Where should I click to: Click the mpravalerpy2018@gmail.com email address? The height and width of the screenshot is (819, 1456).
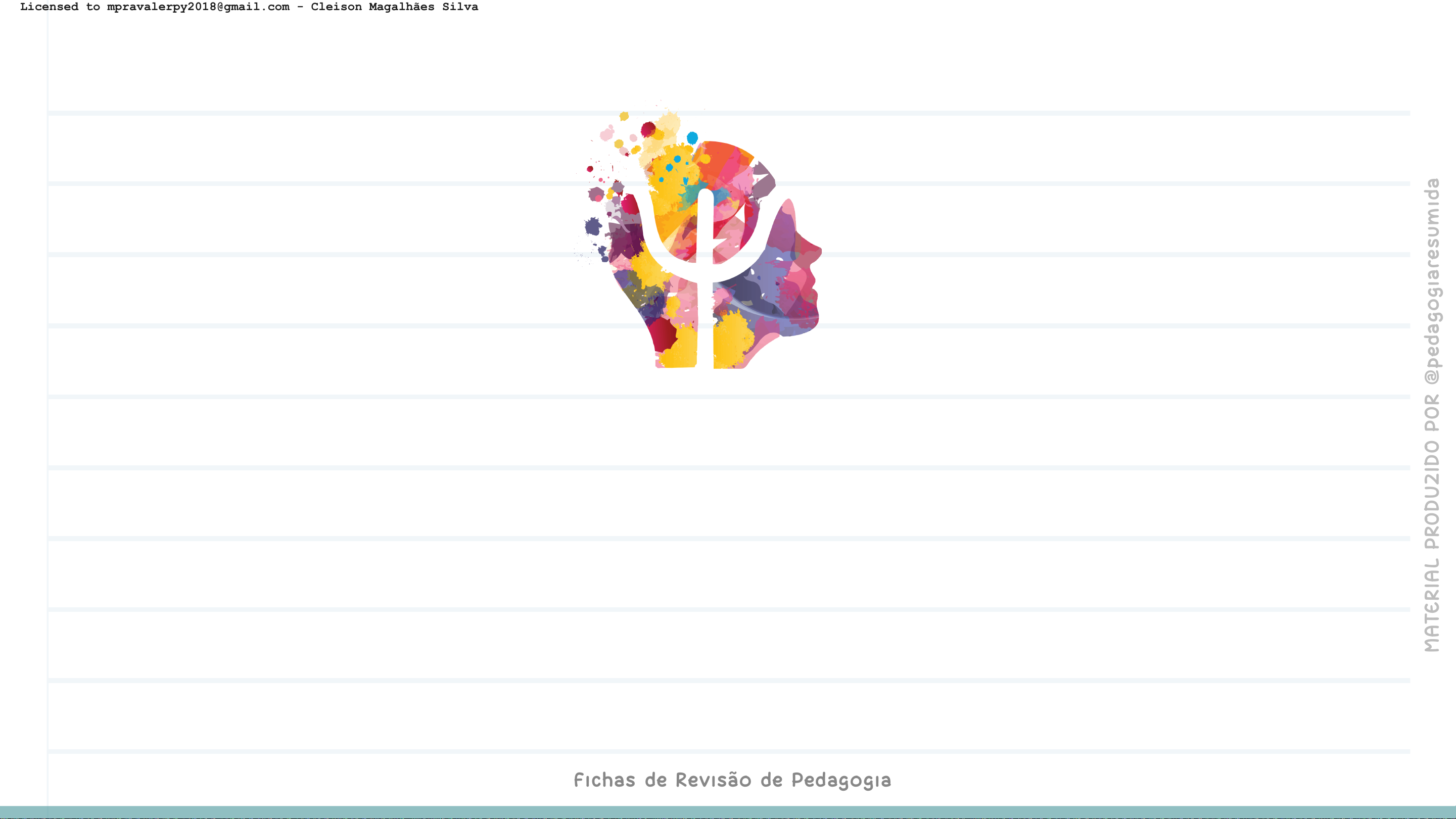pos(198,7)
